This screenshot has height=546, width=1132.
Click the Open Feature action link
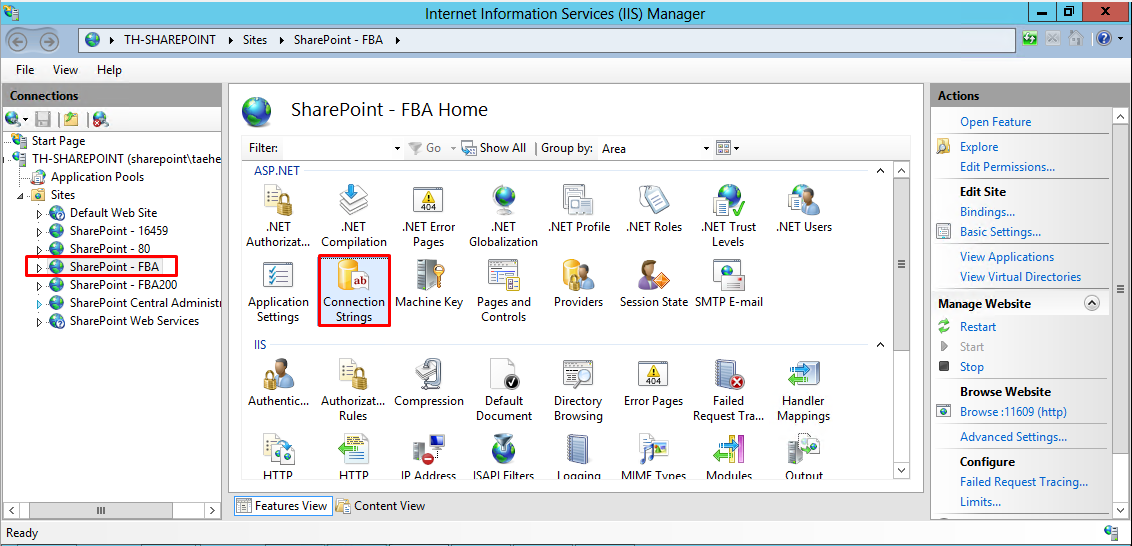point(996,122)
